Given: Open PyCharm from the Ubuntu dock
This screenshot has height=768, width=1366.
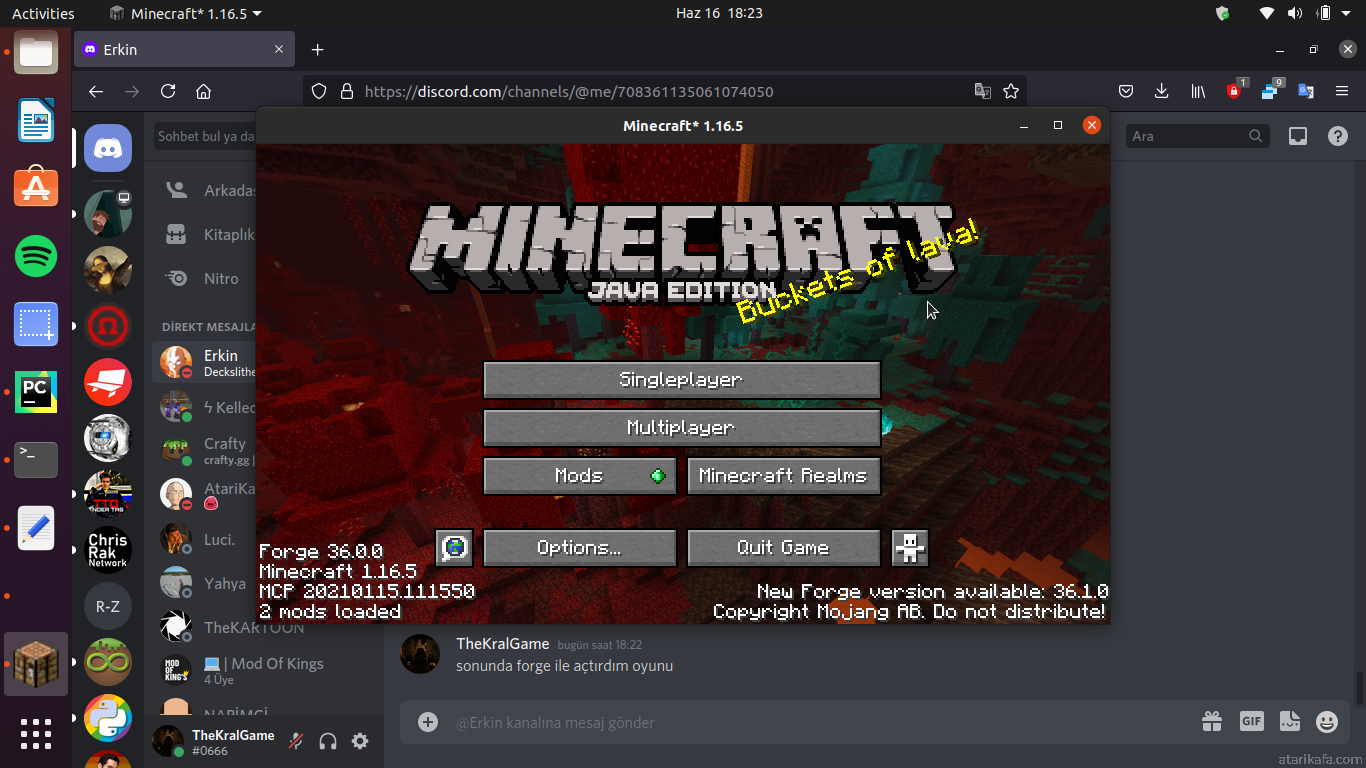Looking at the screenshot, I should [x=36, y=392].
